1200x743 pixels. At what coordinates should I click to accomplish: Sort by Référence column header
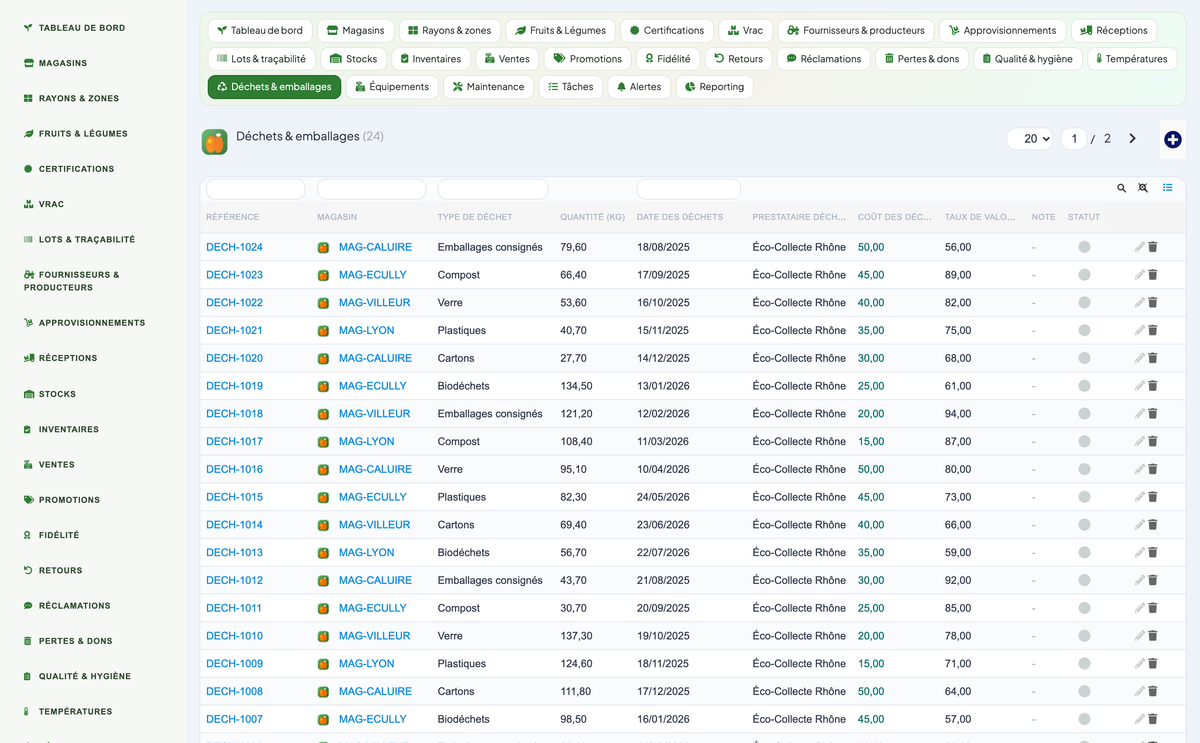pyautogui.click(x=232, y=217)
